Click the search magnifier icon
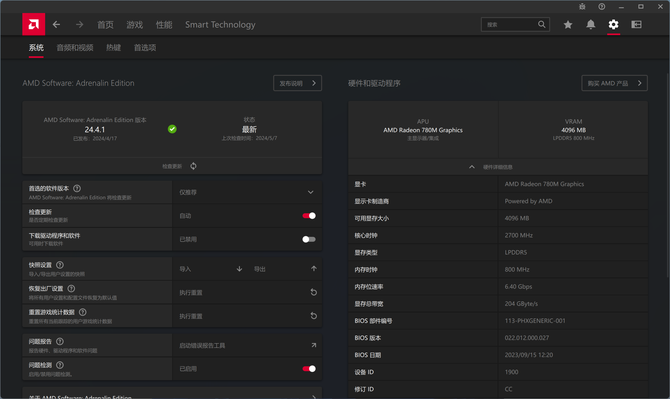The width and height of the screenshot is (670, 399). pyautogui.click(x=541, y=24)
